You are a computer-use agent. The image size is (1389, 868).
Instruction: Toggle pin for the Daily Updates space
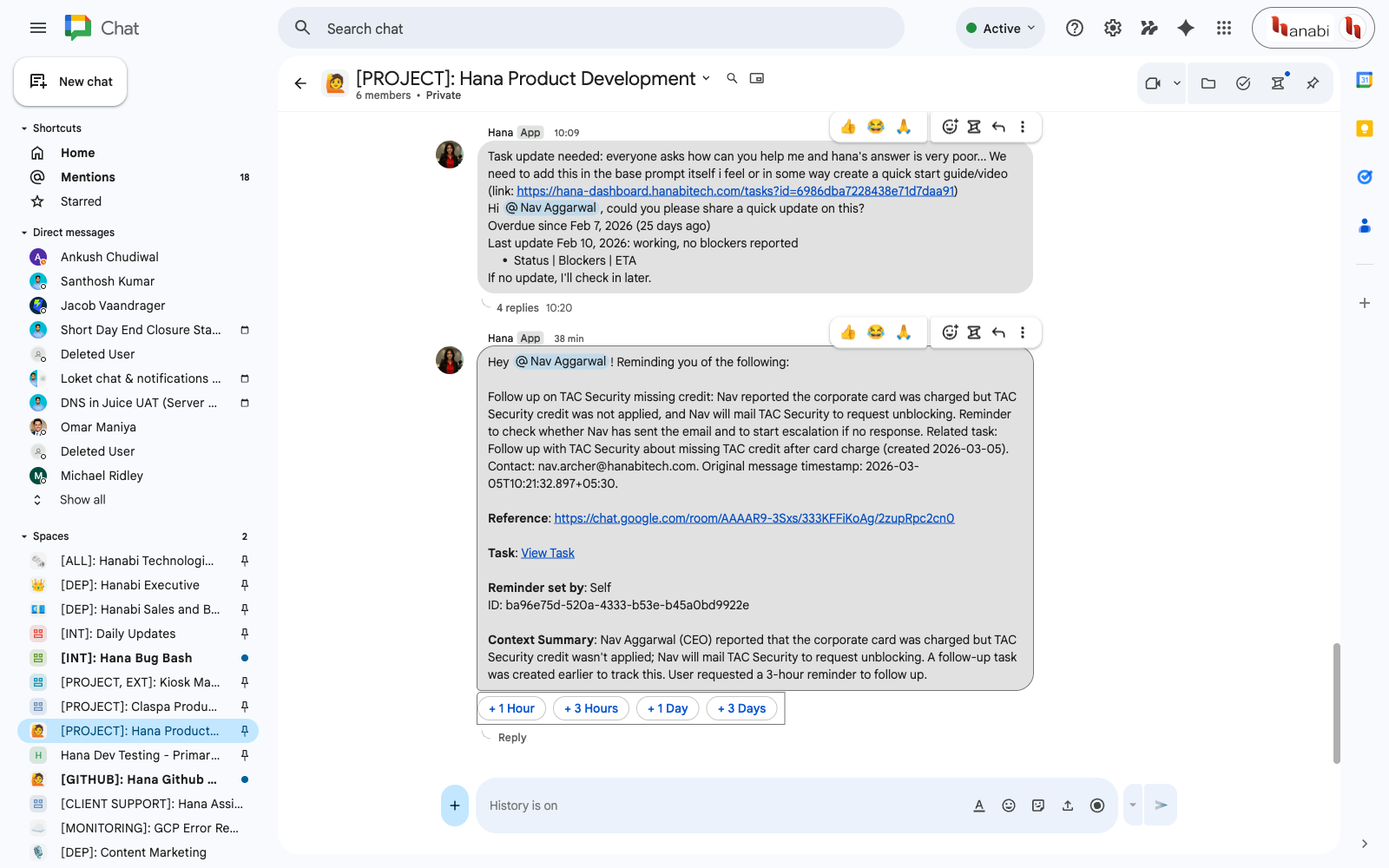pyautogui.click(x=245, y=634)
